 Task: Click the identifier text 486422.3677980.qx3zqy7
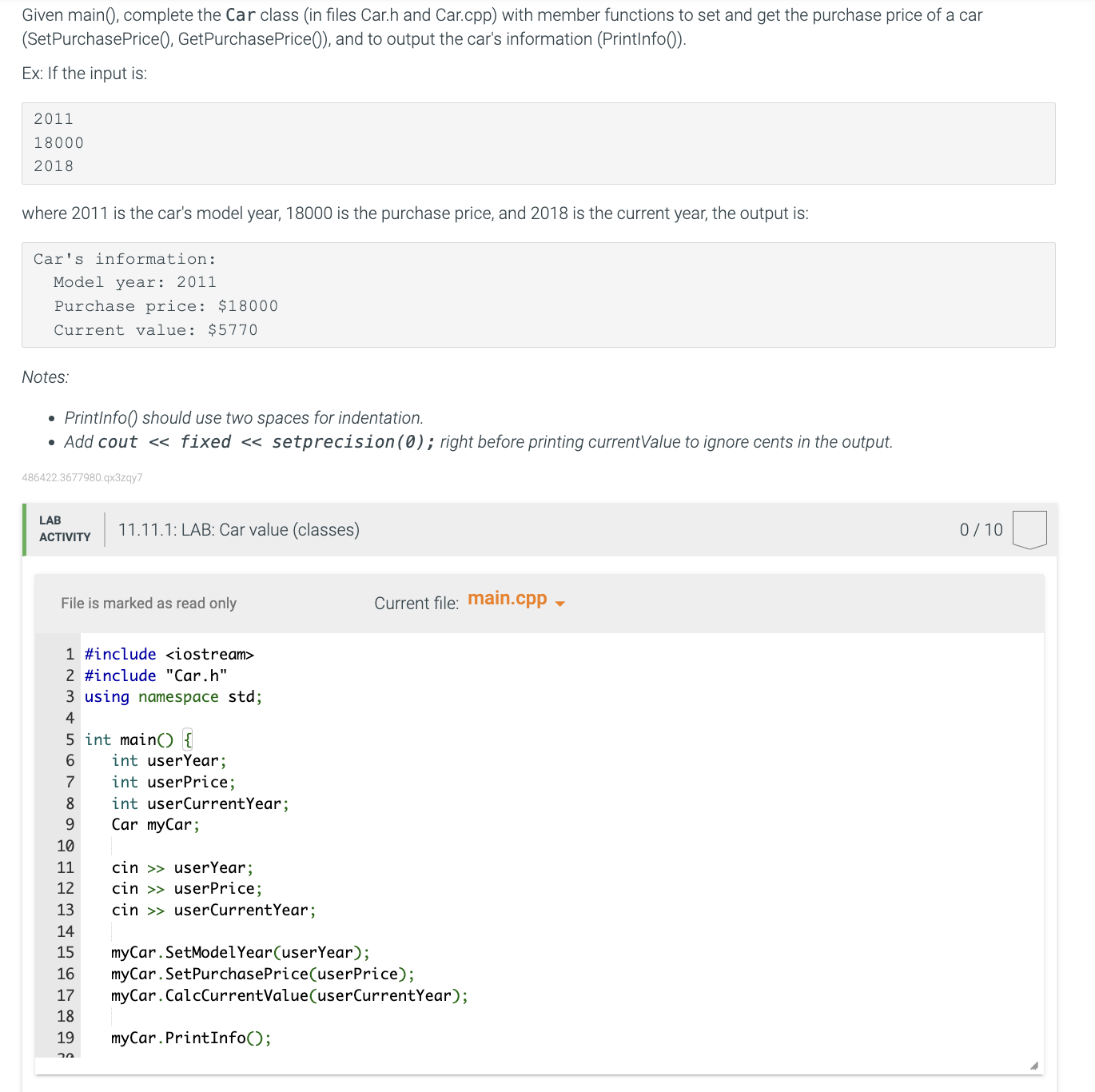tap(82, 477)
